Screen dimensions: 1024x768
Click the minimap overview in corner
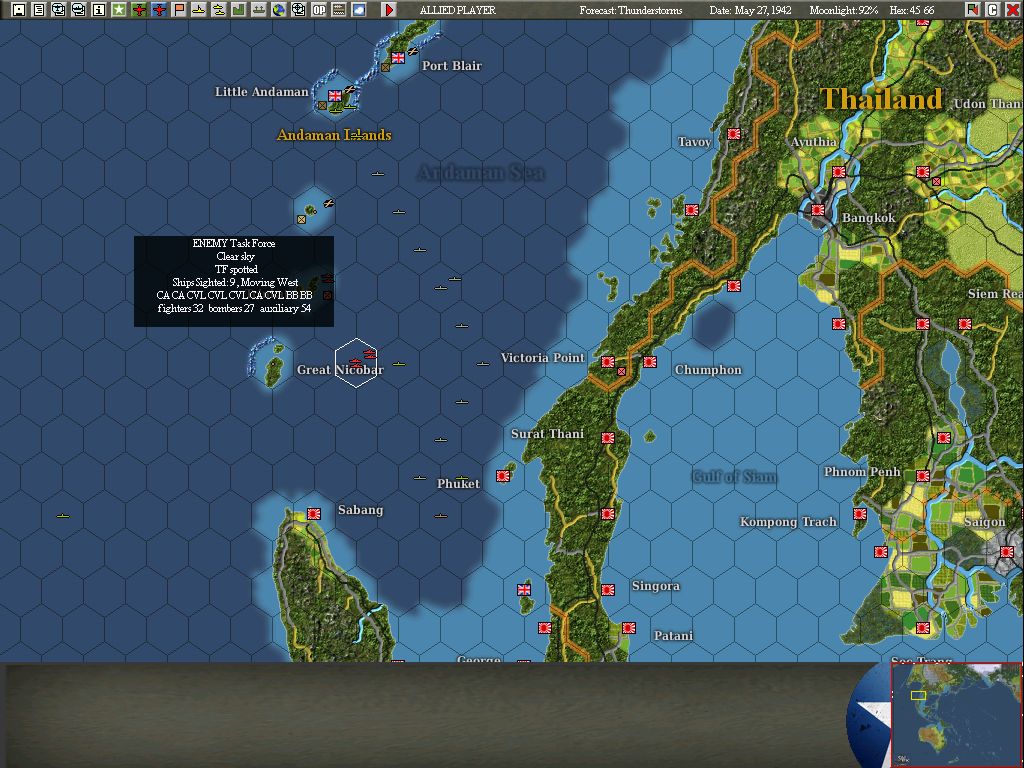(956, 715)
